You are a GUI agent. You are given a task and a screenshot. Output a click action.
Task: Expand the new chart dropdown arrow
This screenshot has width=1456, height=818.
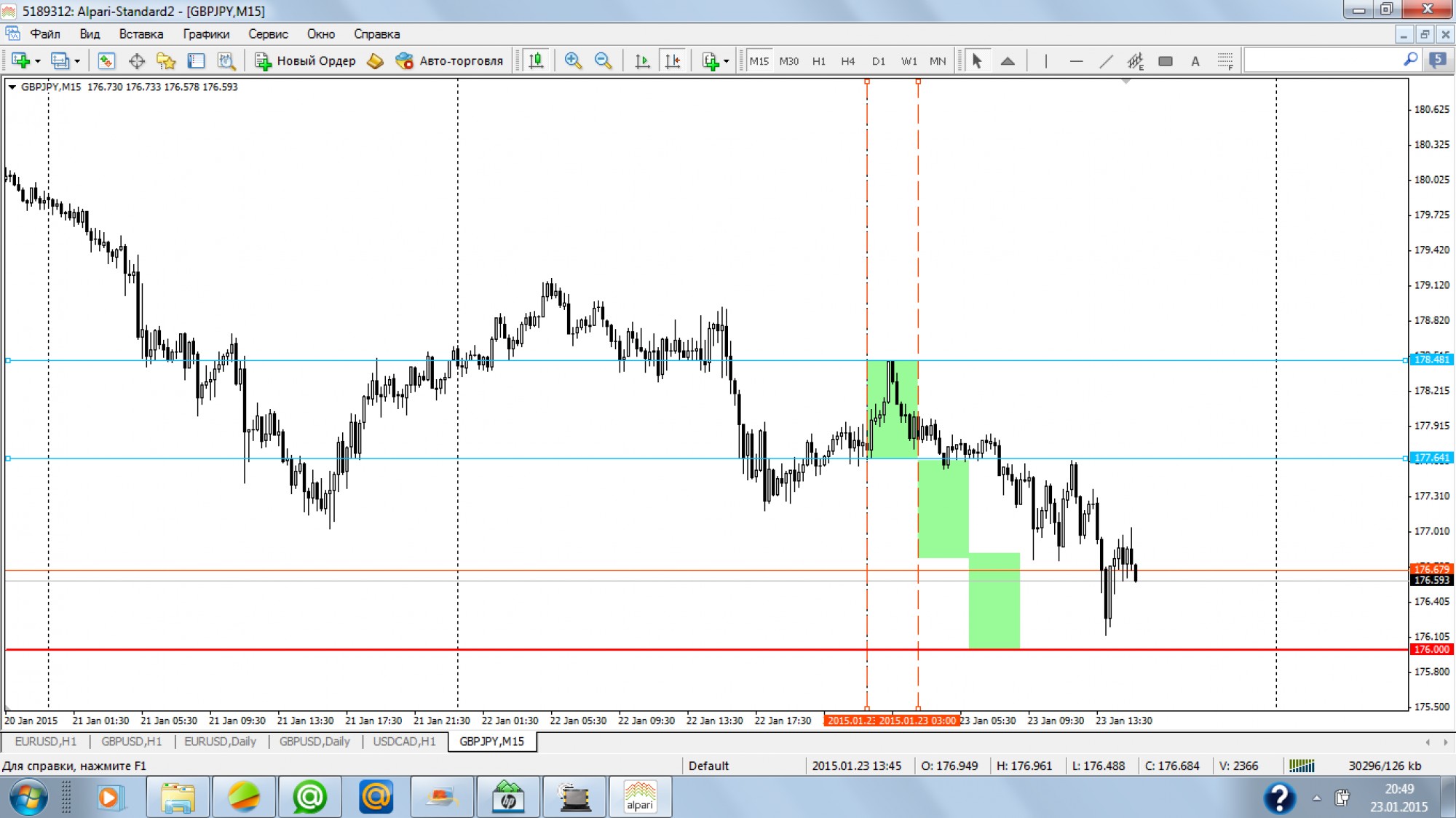coord(38,61)
